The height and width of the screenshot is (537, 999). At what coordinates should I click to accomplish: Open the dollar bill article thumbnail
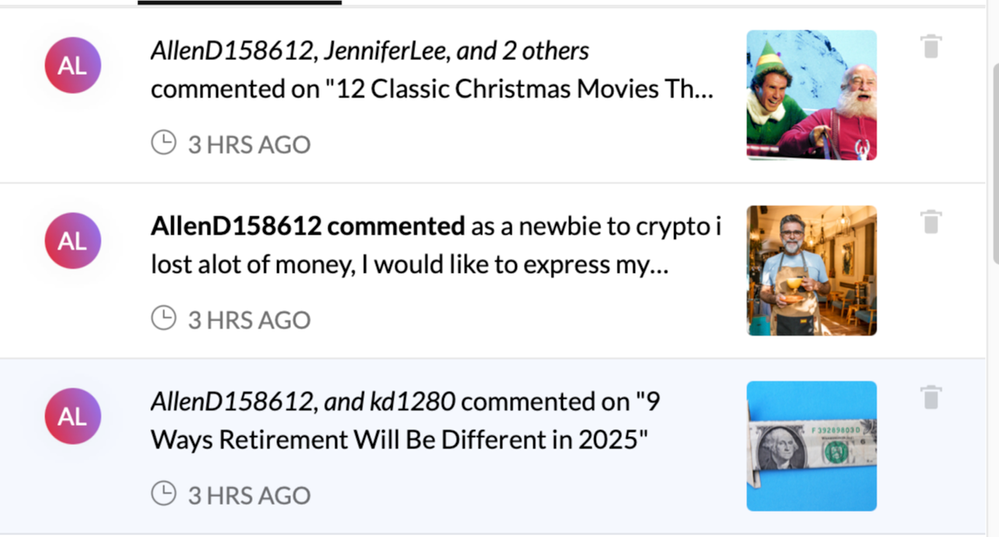coord(811,446)
